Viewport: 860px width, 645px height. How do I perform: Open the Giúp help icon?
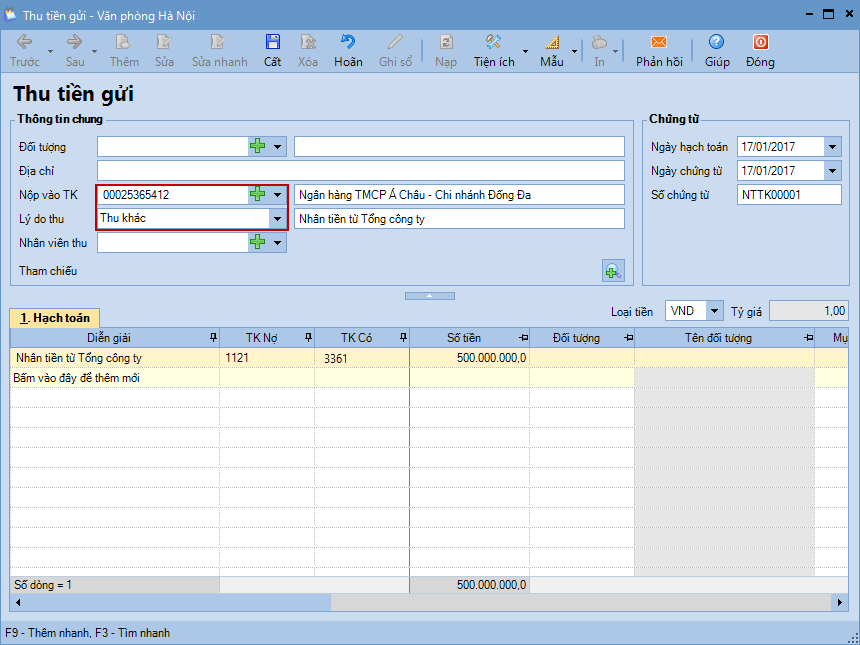[x=716, y=43]
